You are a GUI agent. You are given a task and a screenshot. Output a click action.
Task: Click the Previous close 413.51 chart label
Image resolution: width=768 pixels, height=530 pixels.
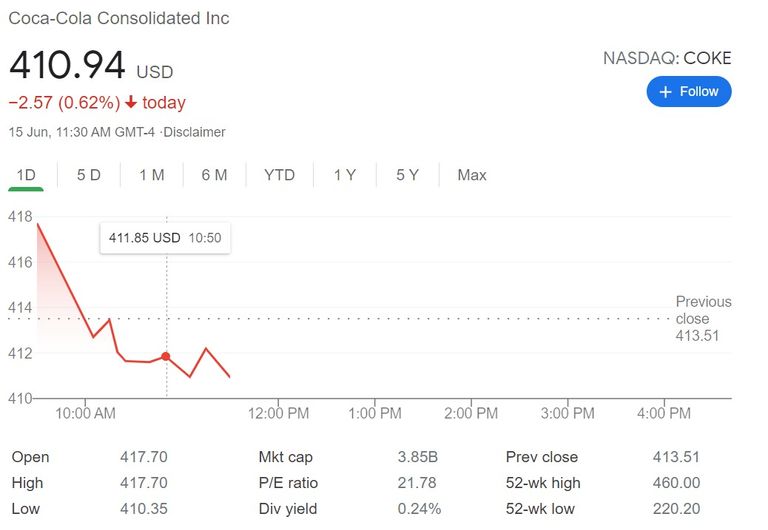coord(703,318)
